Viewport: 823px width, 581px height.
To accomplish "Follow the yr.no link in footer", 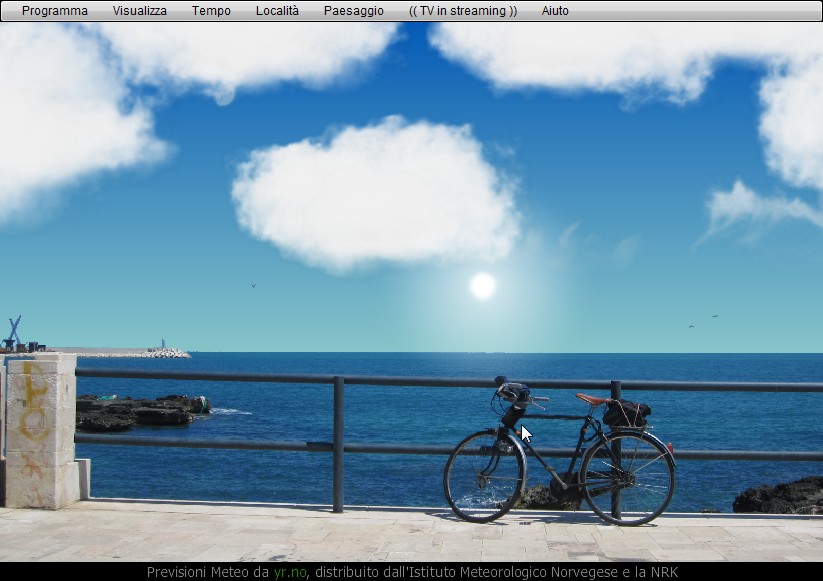I will (x=290, y=572).
